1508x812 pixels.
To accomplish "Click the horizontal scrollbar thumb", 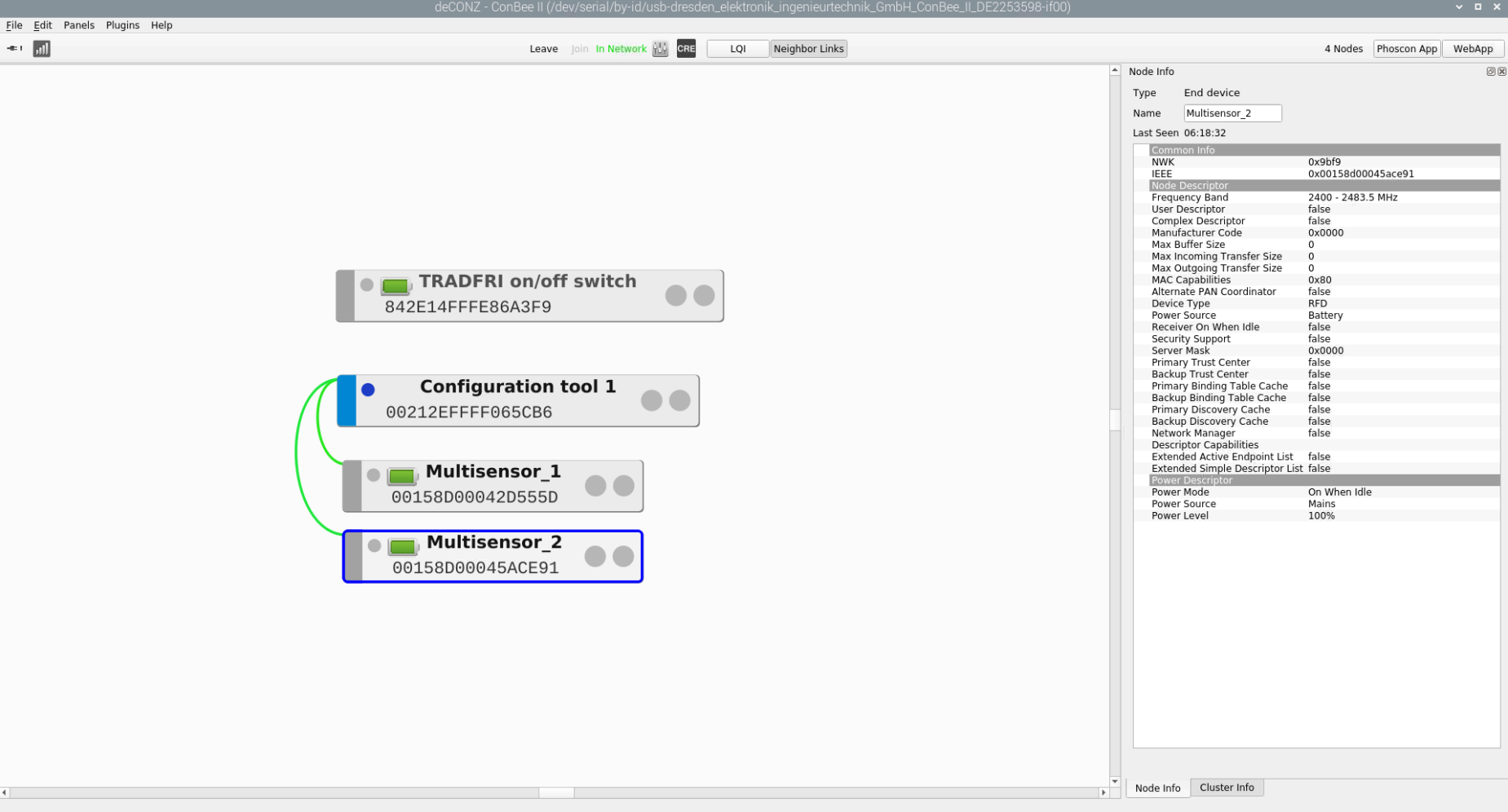I will coord(556,792).
